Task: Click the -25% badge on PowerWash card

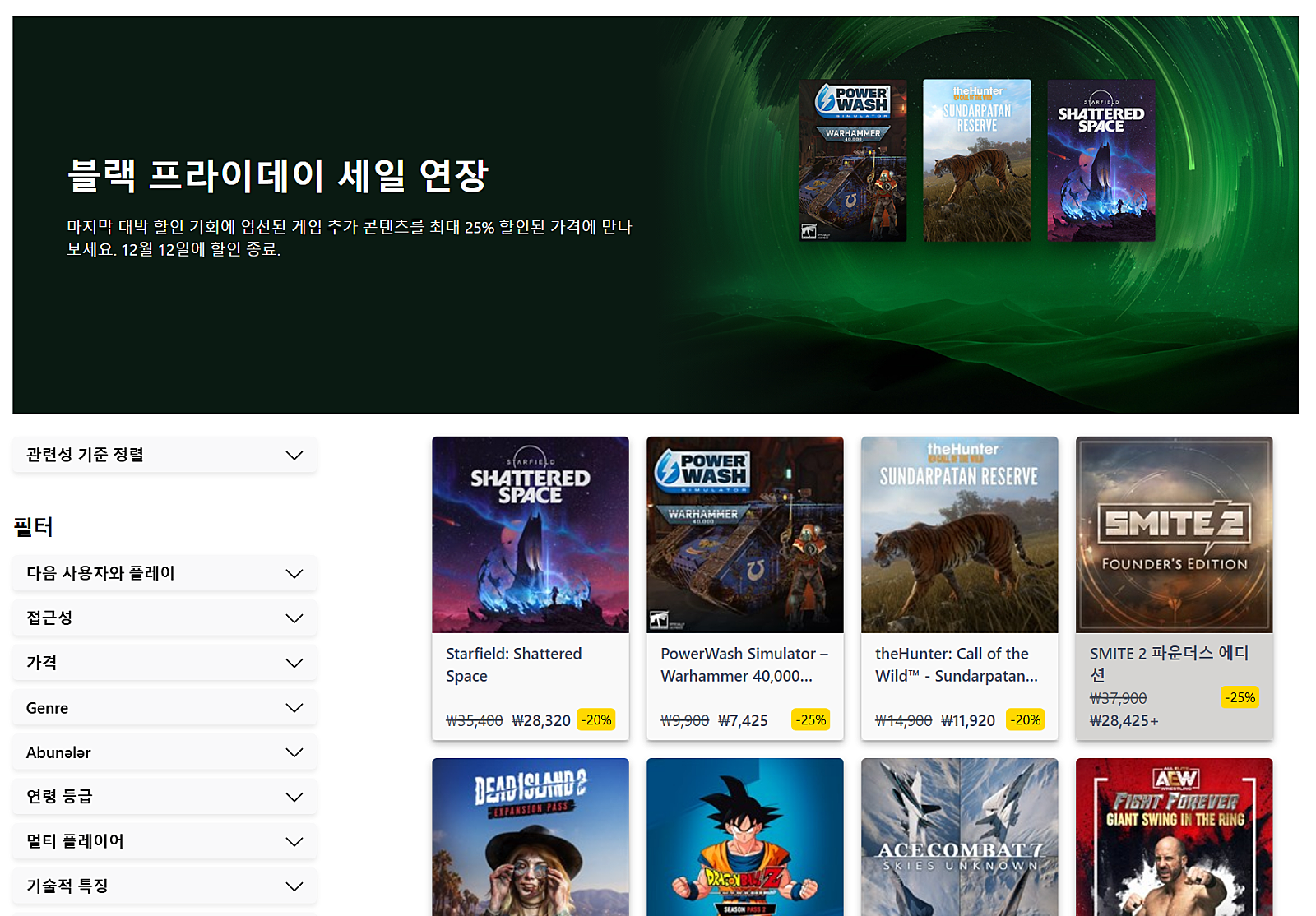Action: pos(811,719)
